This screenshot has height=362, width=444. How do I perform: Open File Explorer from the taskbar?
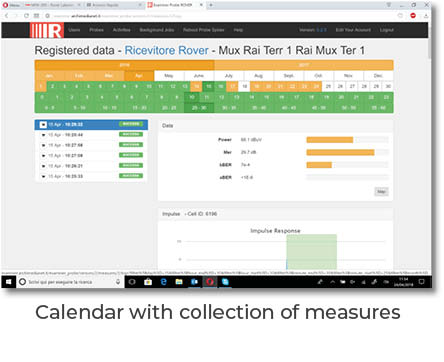pyautogui.click(x=179, y=282)
